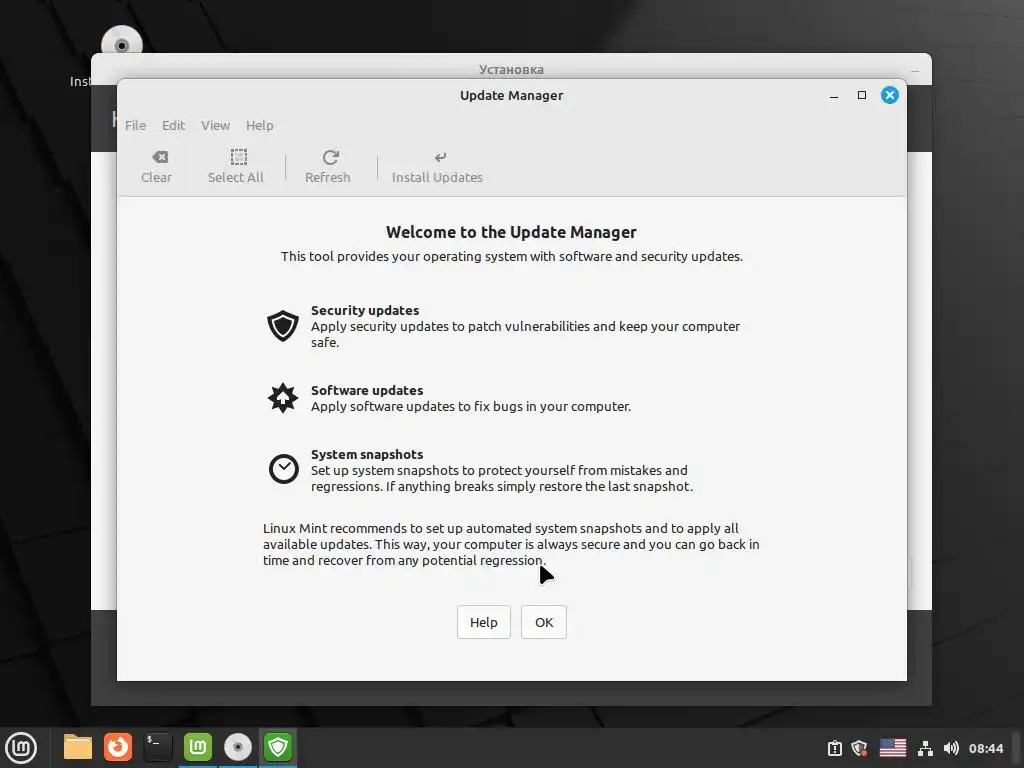Open the tray notification indicator with exclamation
The width and height of the screenshot is (1024, 768).
tap(834, 748)
